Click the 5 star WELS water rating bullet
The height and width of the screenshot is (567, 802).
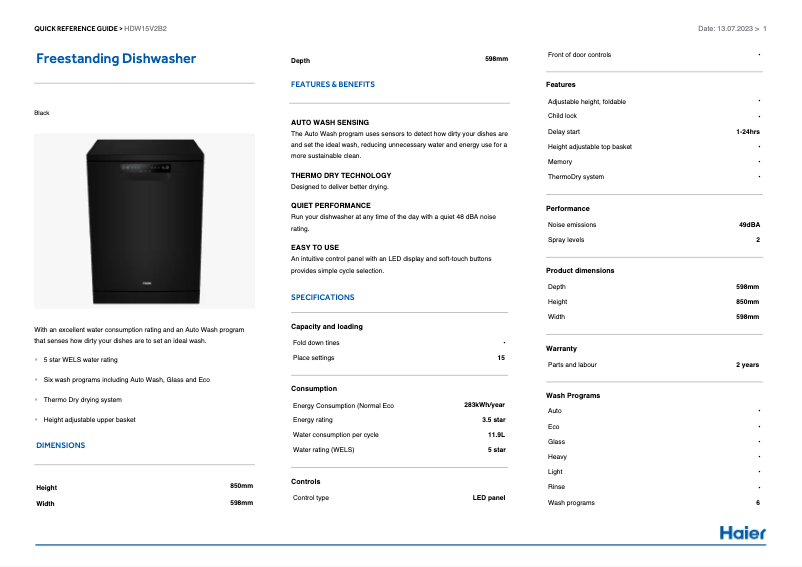coord(80,359)
